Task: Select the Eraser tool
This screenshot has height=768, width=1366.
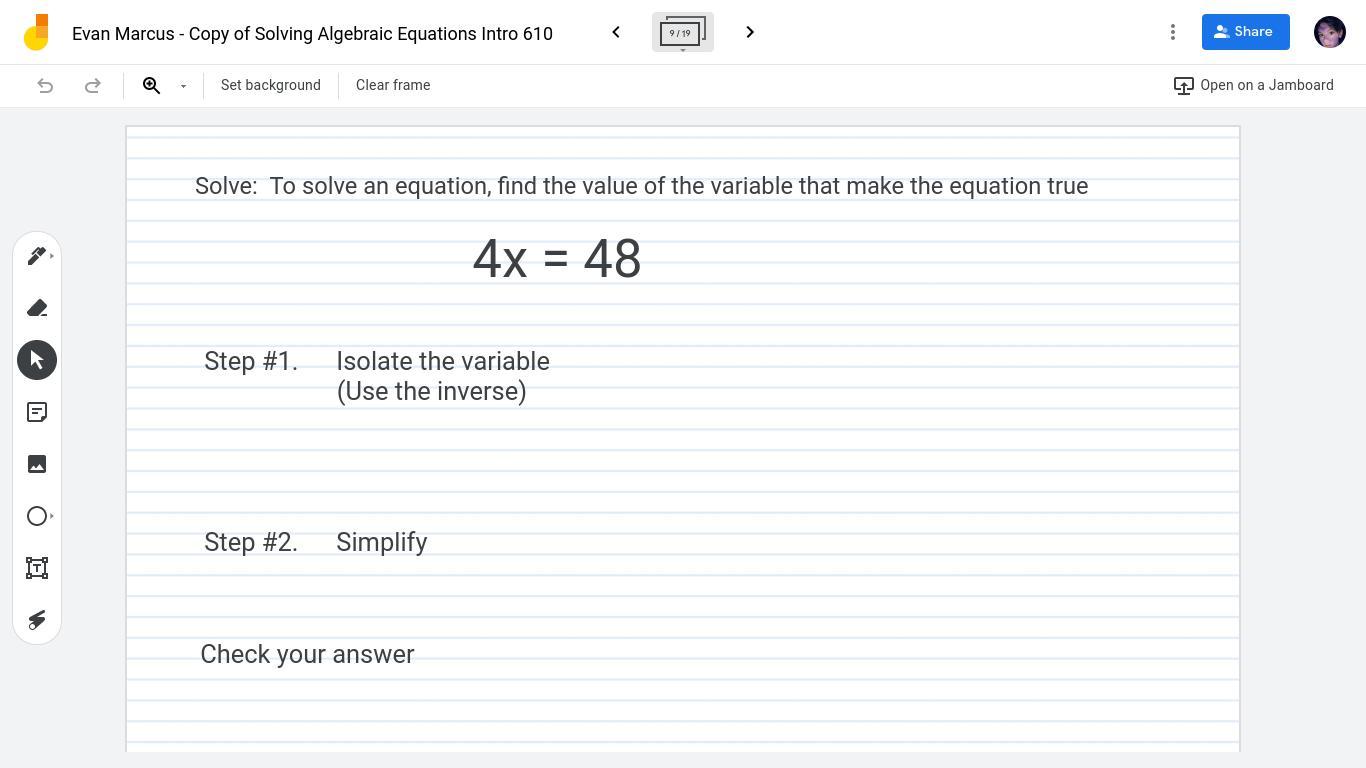Action: (37, 308)
